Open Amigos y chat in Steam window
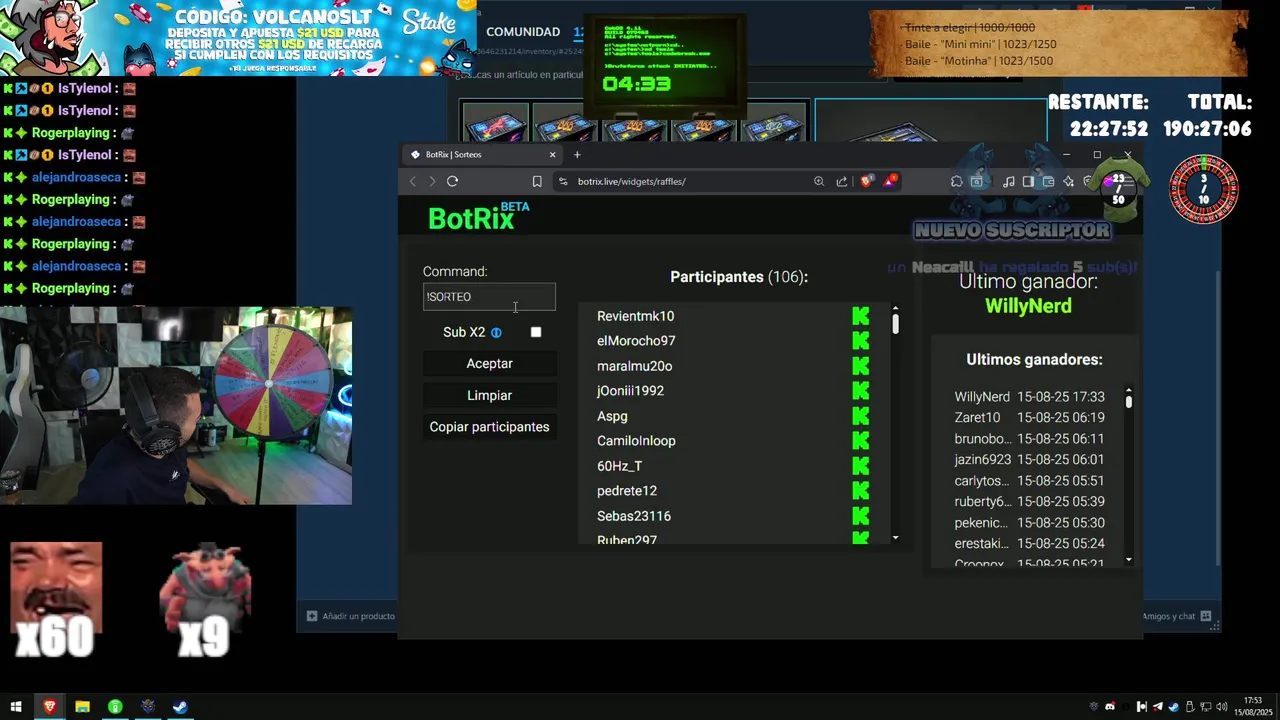This screenshot has height=720, width=1280. (1176, 616)
